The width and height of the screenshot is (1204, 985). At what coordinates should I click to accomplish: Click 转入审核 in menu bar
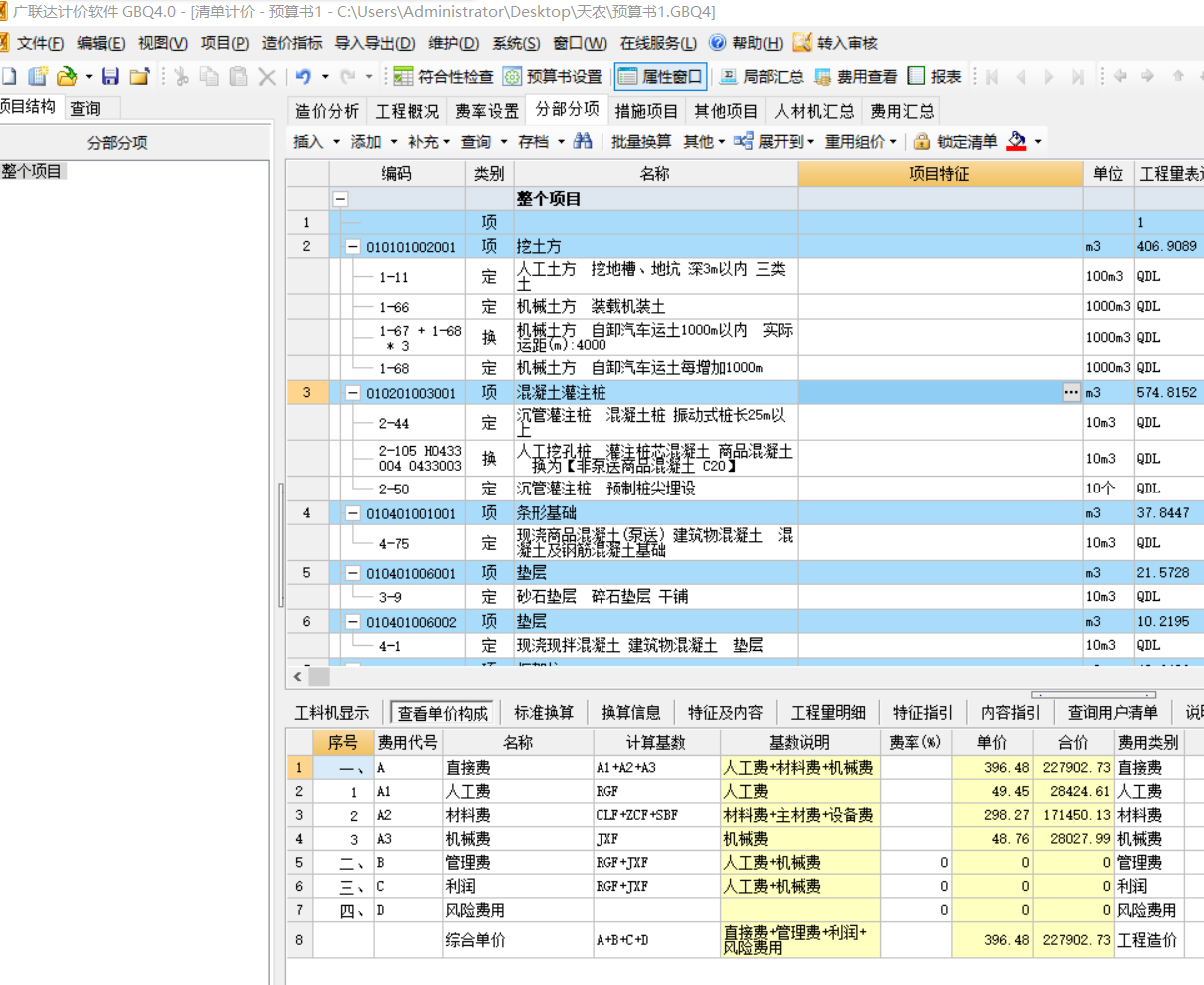coord(836,43)
